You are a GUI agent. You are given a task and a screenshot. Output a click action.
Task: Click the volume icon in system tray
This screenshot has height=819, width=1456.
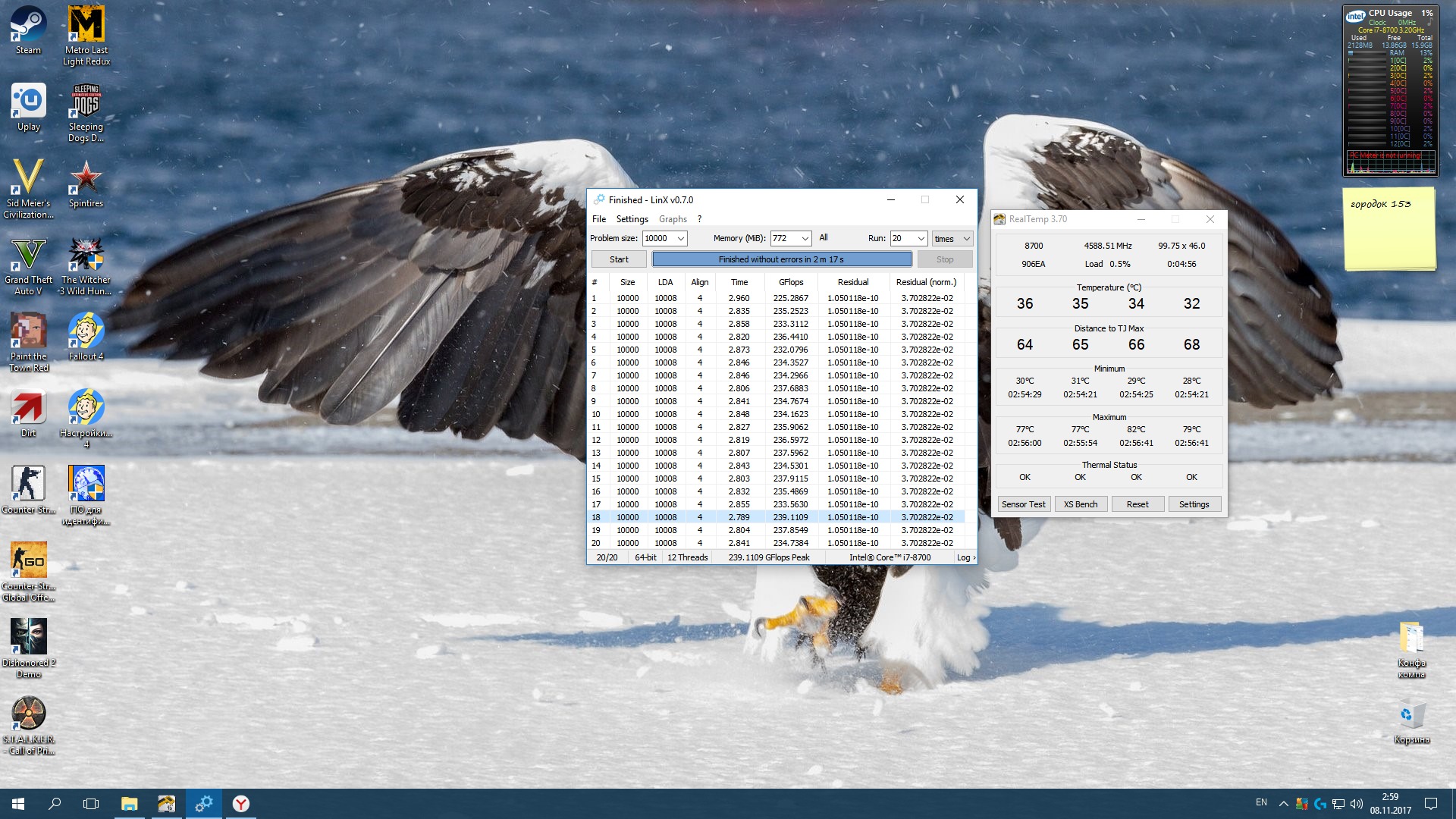tap(1356, 804)
